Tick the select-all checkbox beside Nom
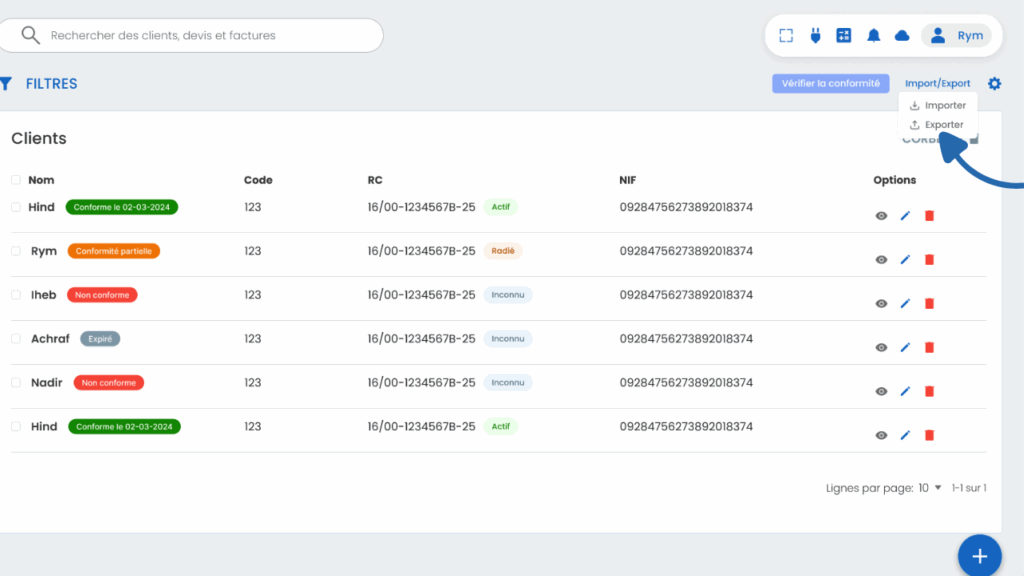1024x576 pixels. point(16,181)
